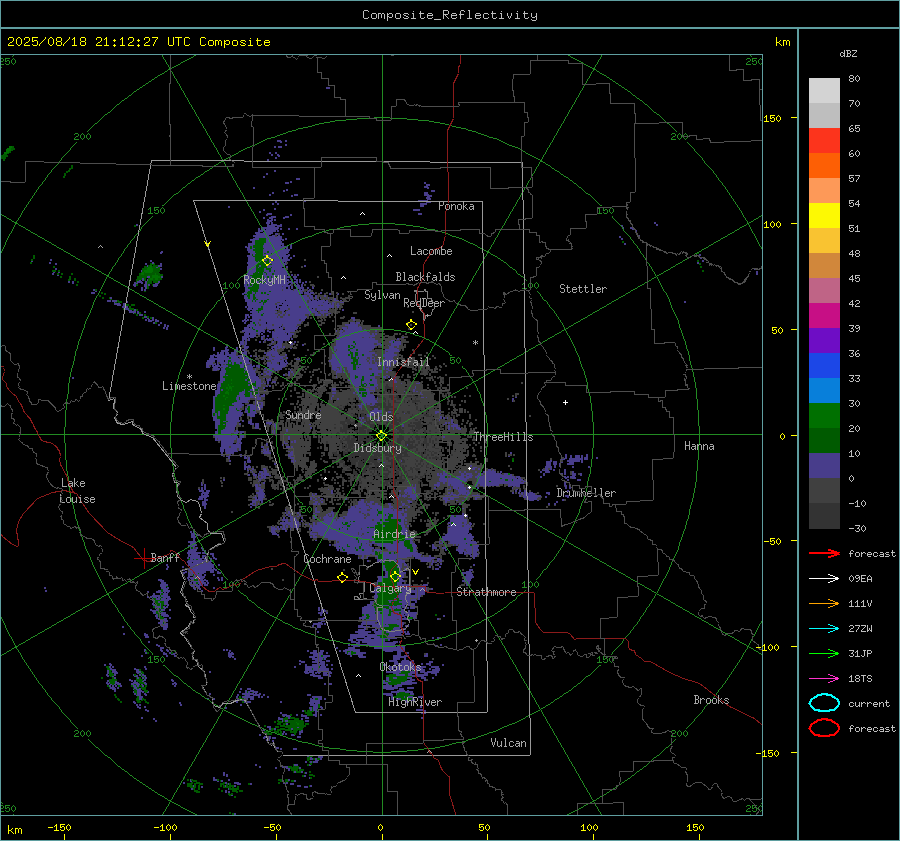Click the magenta 18TS arrow icon
The width and height of the screenshot is (900, 841).
coord(824,679)
